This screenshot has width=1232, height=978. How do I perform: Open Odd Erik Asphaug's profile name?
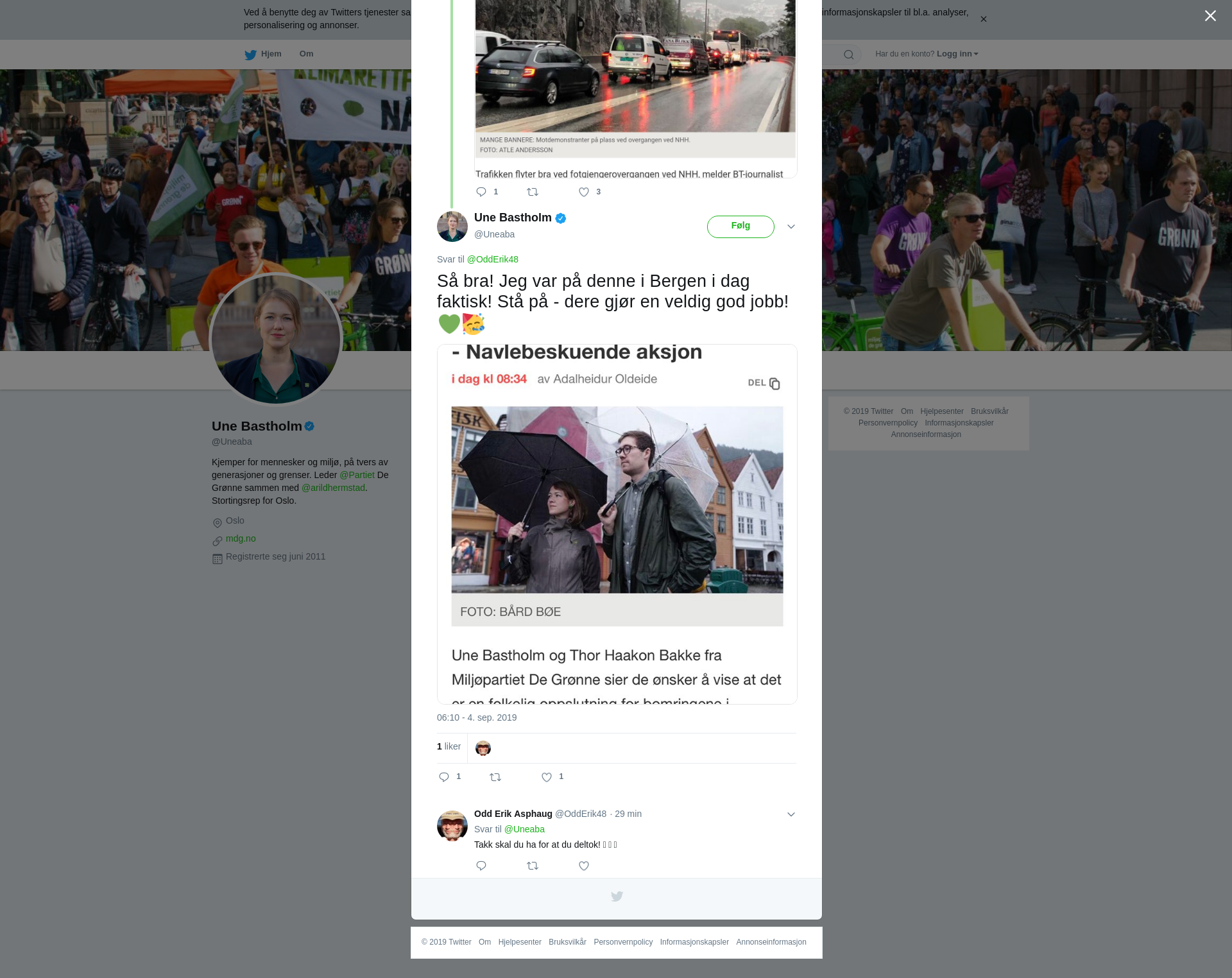(x=513, y=814)
